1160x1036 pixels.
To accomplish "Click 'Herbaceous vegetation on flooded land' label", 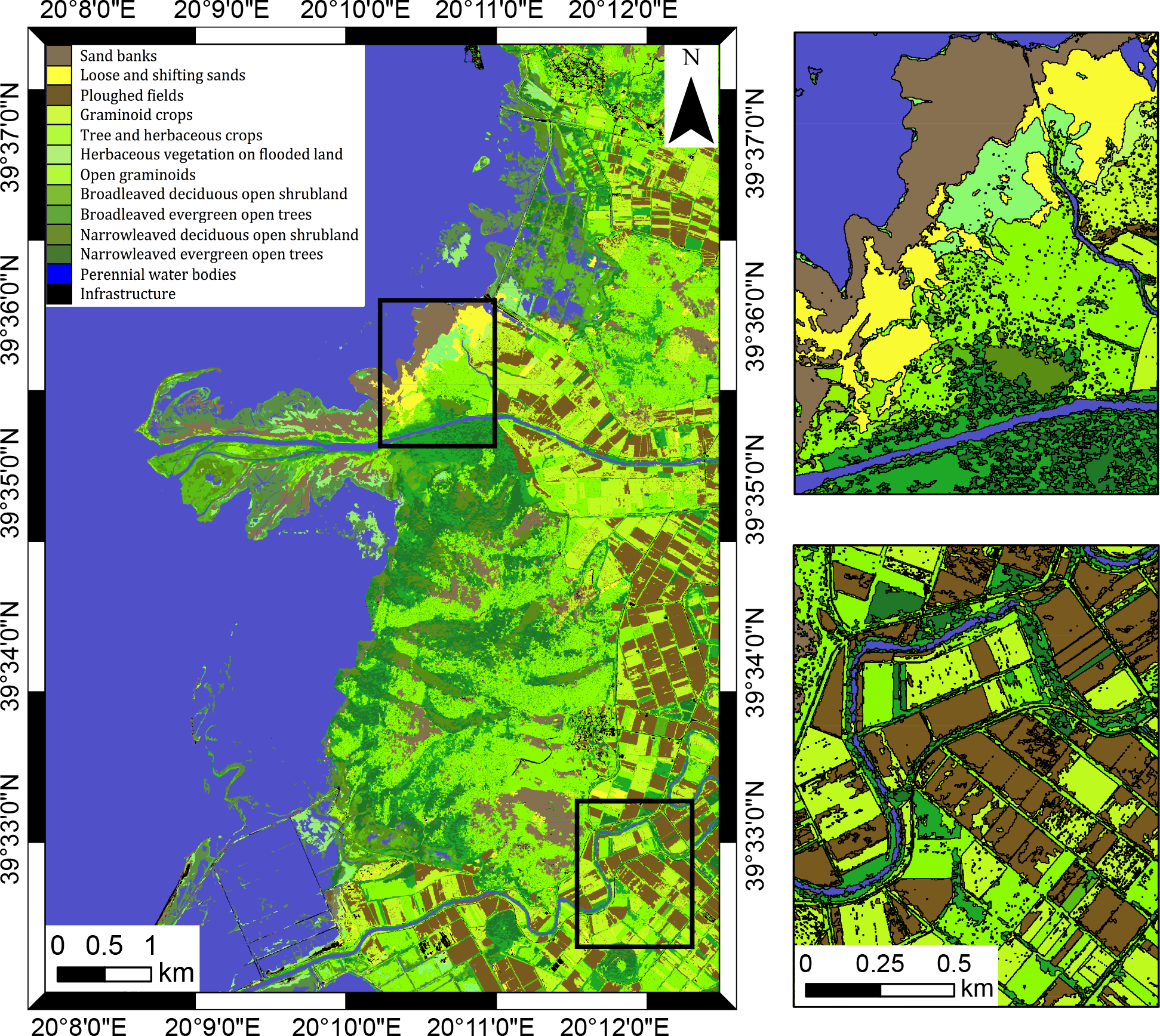I will click(x=211, y=155).
